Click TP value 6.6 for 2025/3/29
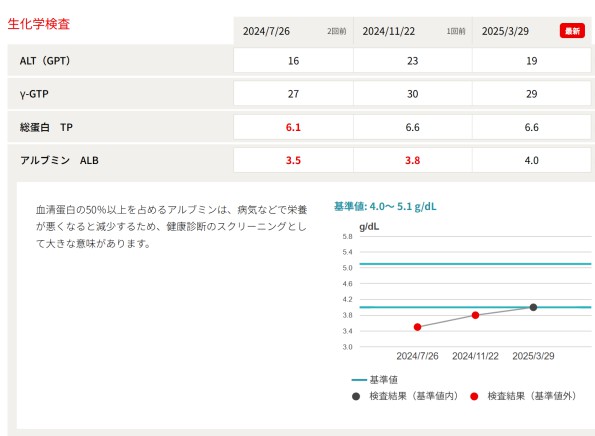 click(x=532, y=127)
